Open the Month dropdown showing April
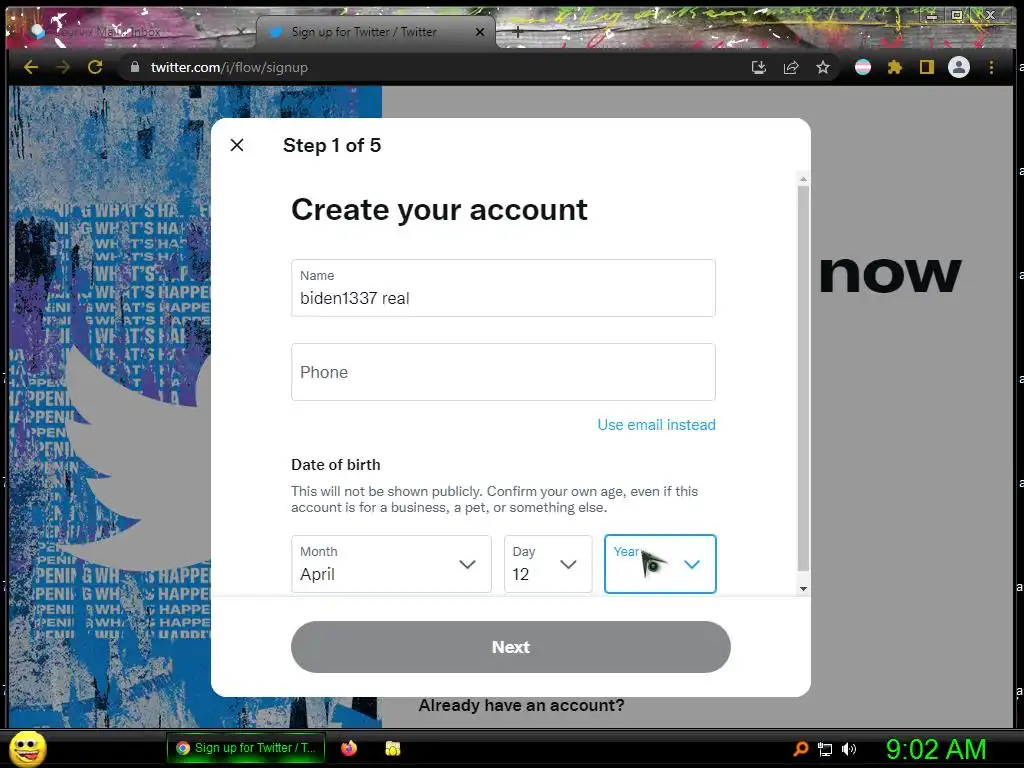 point(391,564)
